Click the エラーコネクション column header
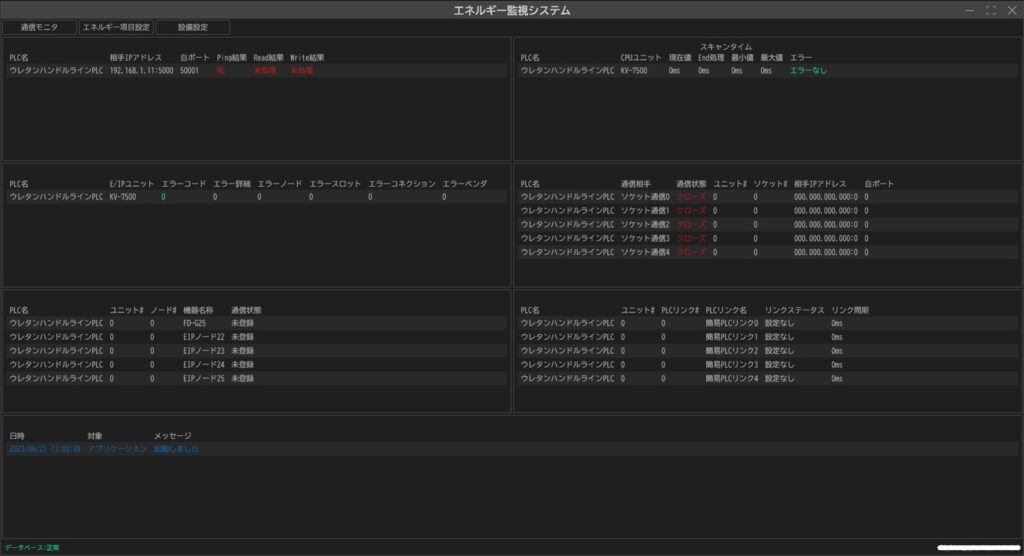 tap(402, 184)
